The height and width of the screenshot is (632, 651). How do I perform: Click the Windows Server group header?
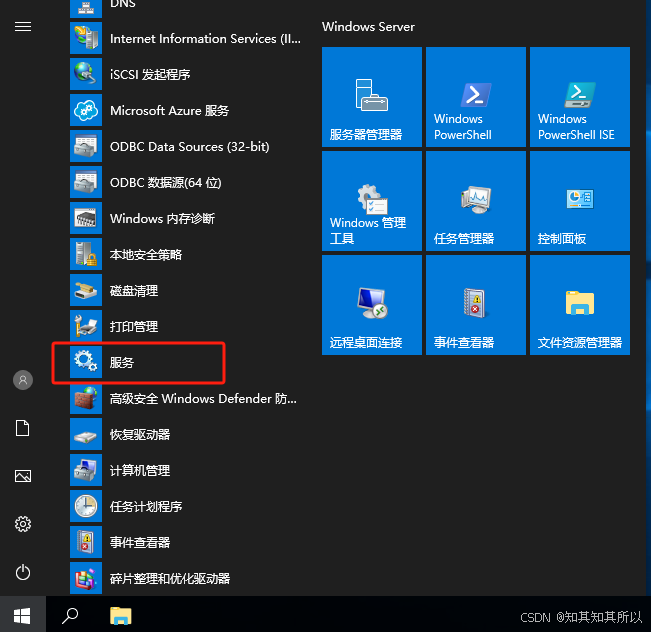pos(368,27)
